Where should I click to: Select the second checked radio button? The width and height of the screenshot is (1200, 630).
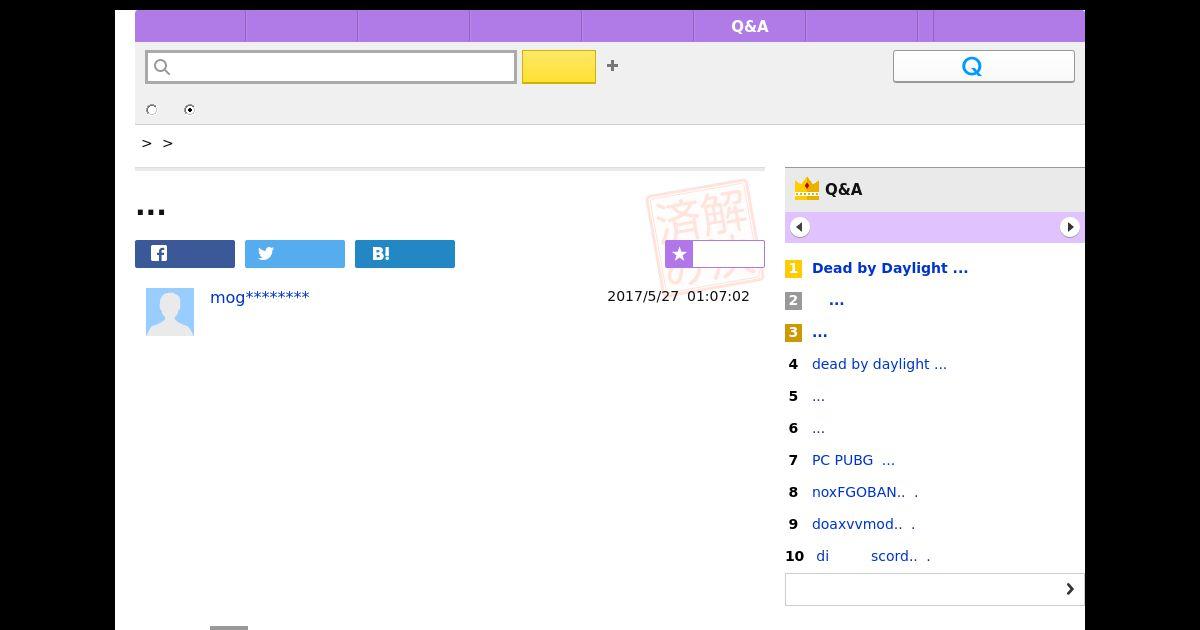pyautogui.click(x=189, y=110)
